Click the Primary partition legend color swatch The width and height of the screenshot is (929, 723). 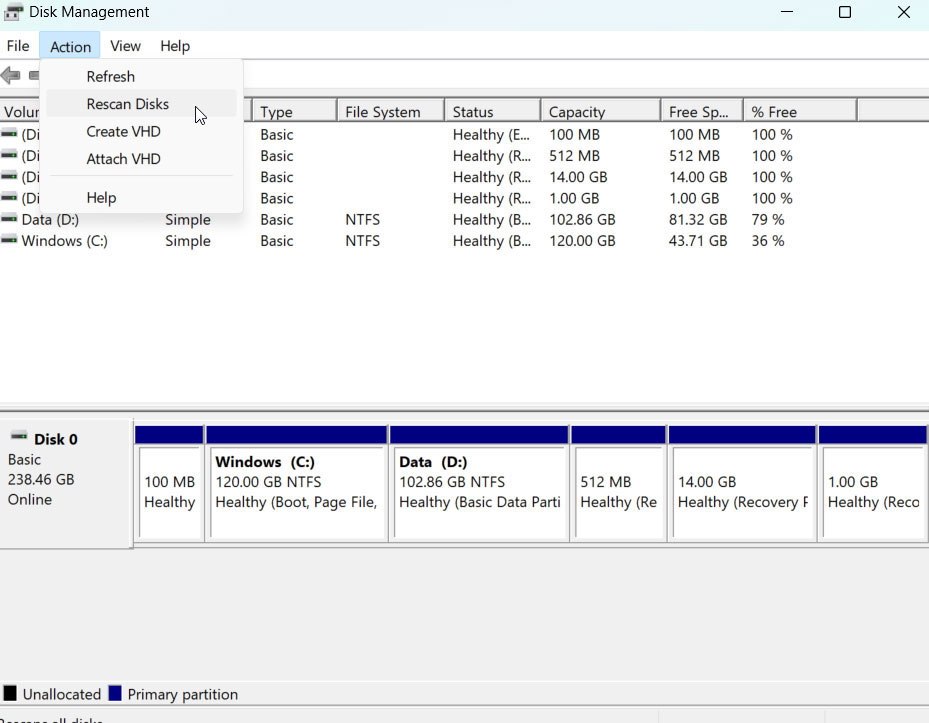(113, 694)
